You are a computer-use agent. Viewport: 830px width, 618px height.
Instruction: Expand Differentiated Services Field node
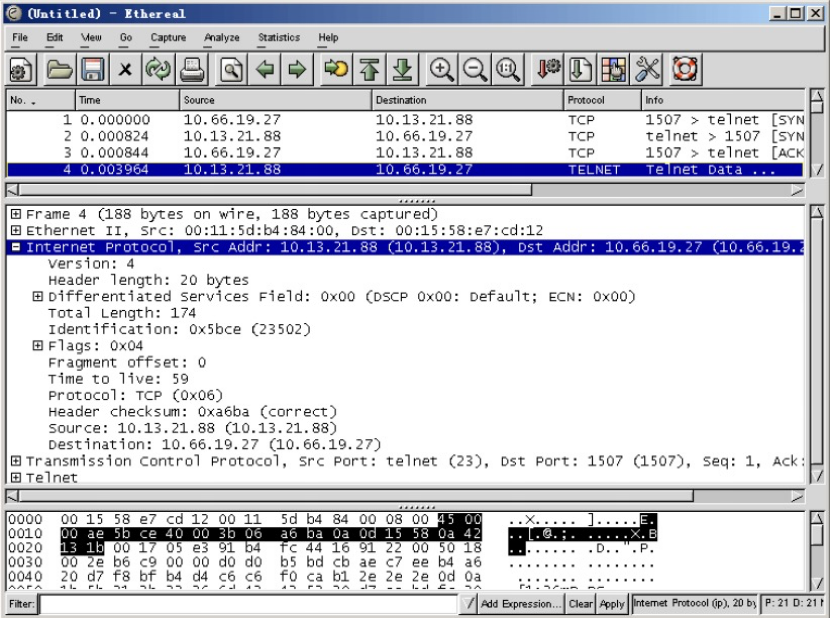click(x=38, y=296)
